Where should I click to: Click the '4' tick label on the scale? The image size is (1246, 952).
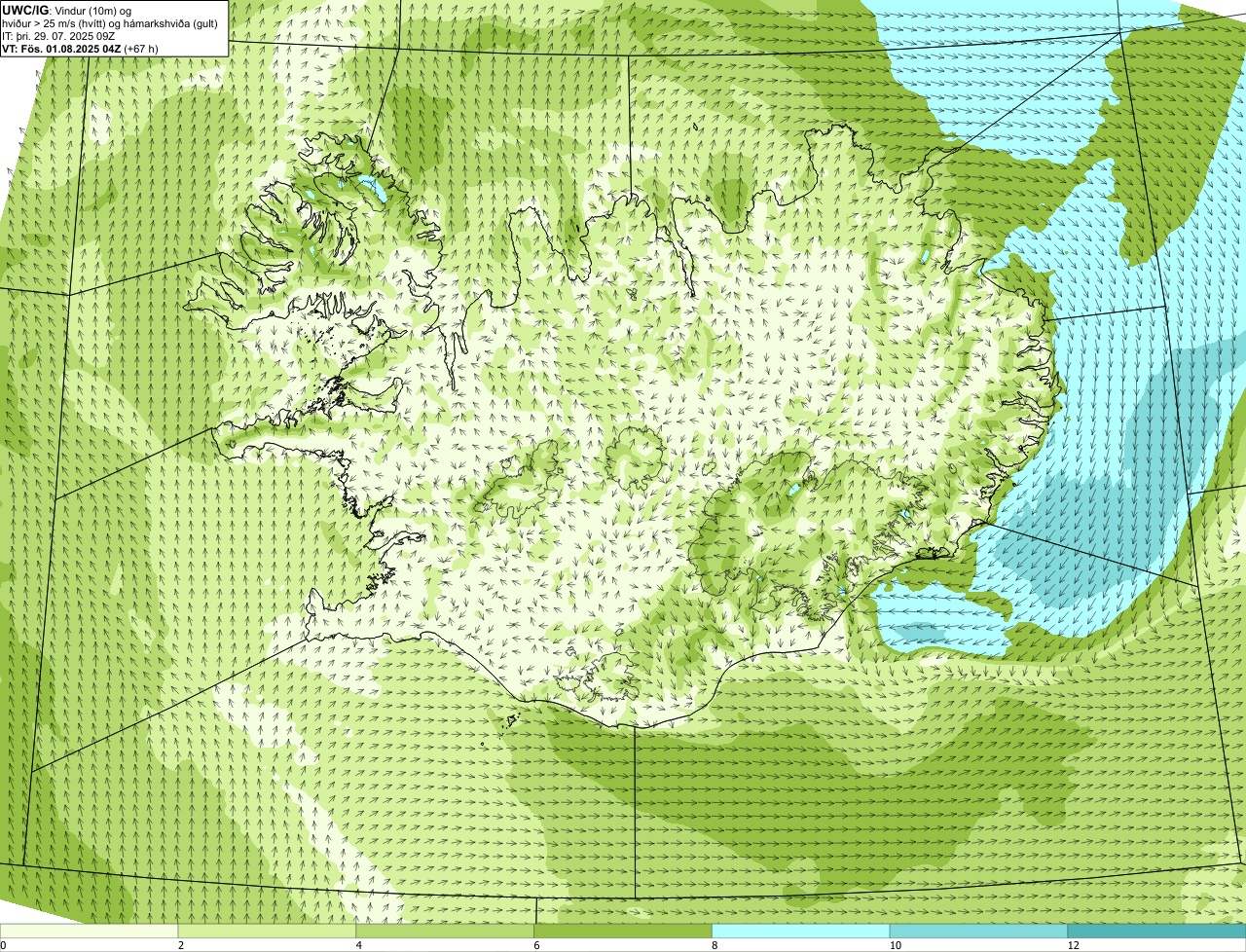359,945
